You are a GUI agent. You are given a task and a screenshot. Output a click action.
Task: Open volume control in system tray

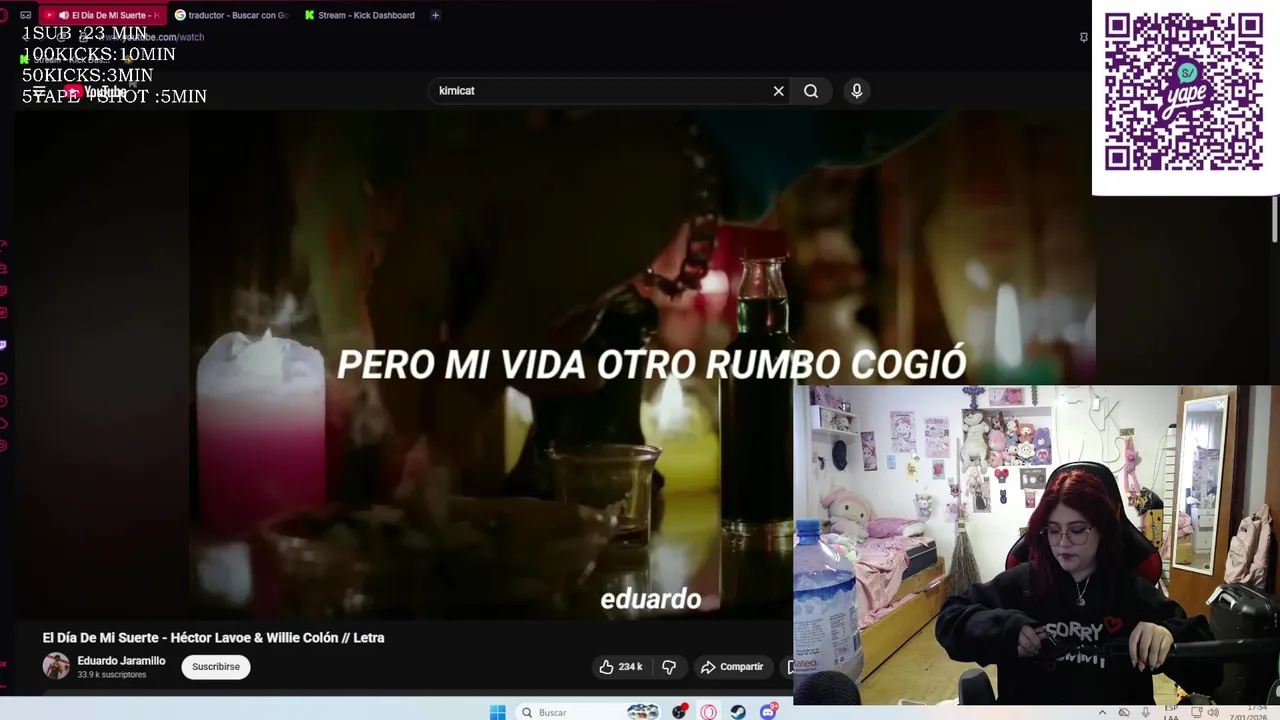click(1214, 712)
